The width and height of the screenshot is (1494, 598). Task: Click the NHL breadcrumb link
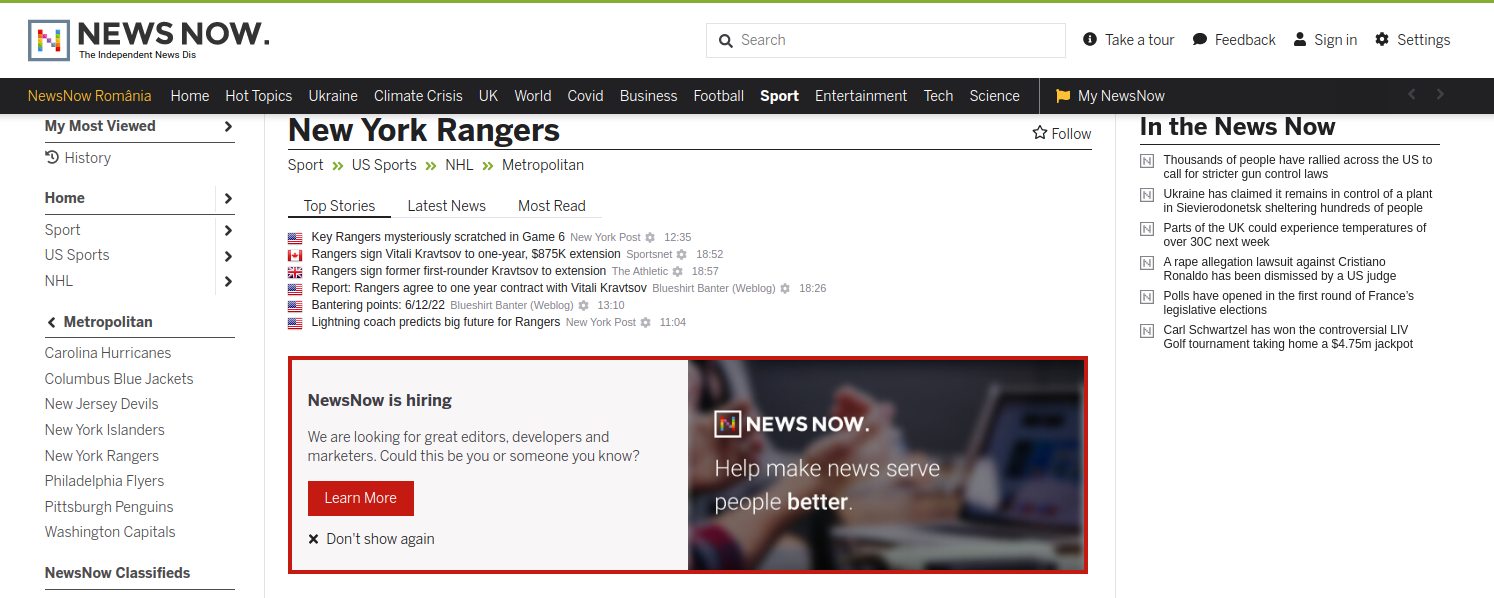[459, 165]
